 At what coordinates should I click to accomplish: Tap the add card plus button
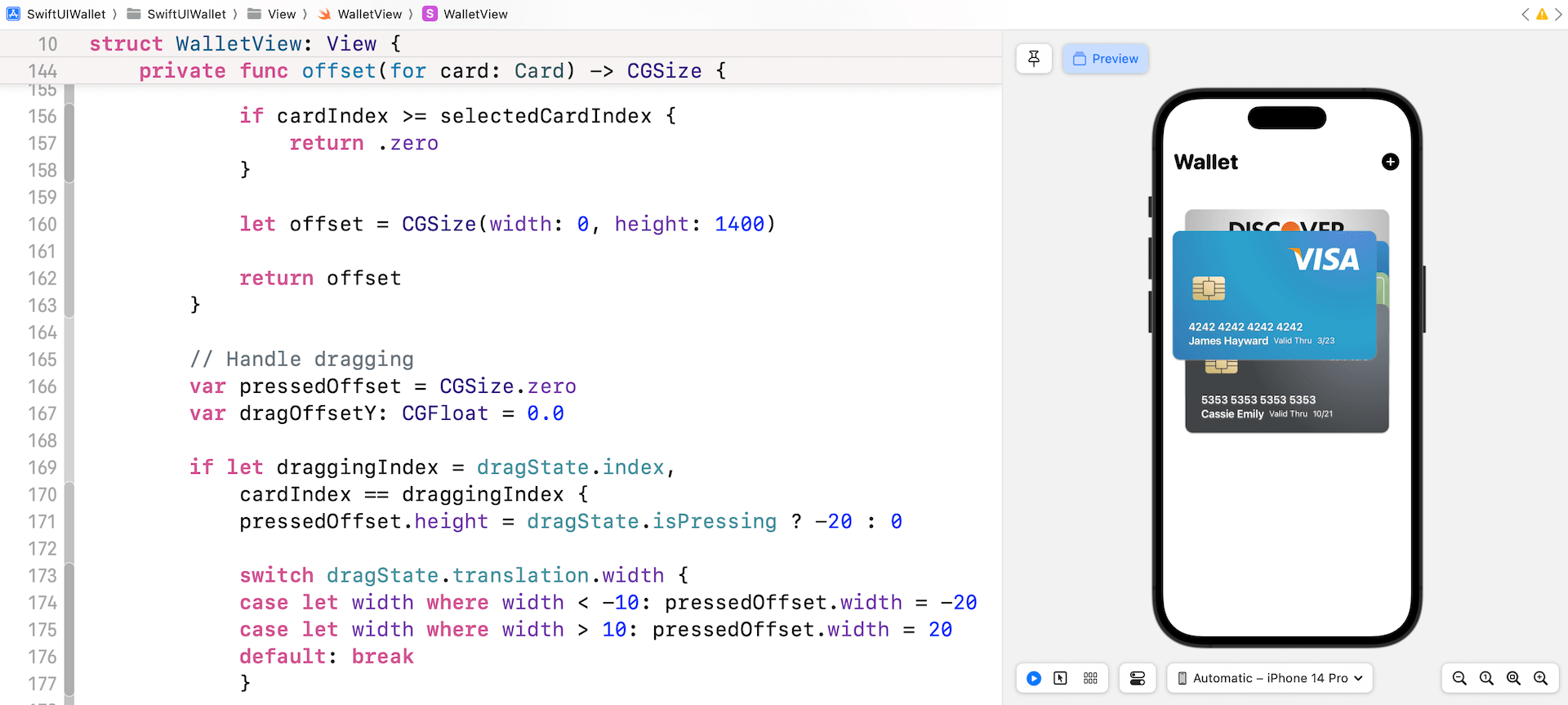pos(1390,162)
